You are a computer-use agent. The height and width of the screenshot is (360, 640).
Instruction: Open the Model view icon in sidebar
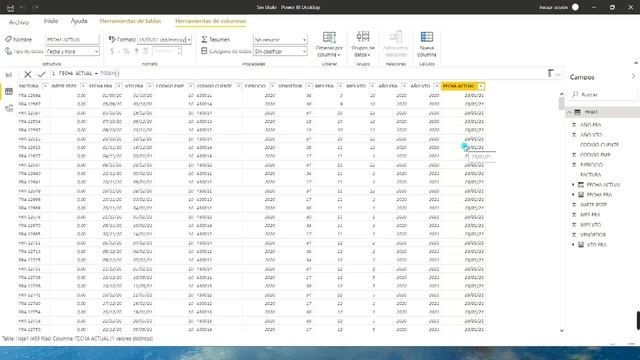click(9, 108)
